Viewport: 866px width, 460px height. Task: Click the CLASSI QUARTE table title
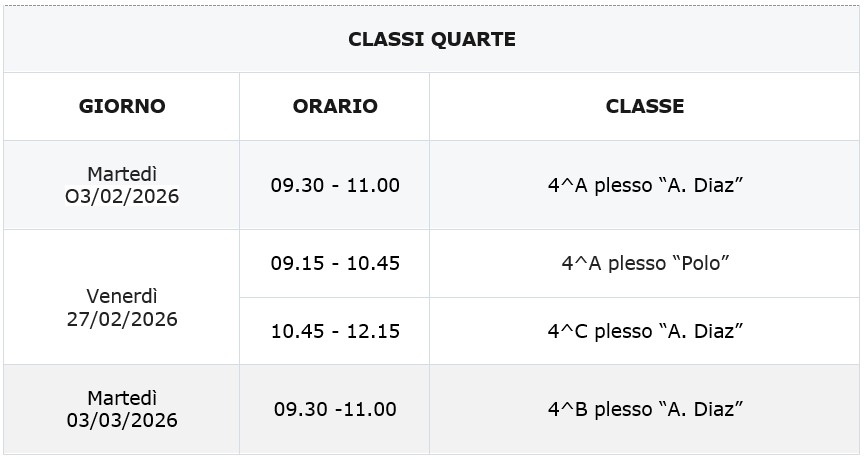coord(432,40)
